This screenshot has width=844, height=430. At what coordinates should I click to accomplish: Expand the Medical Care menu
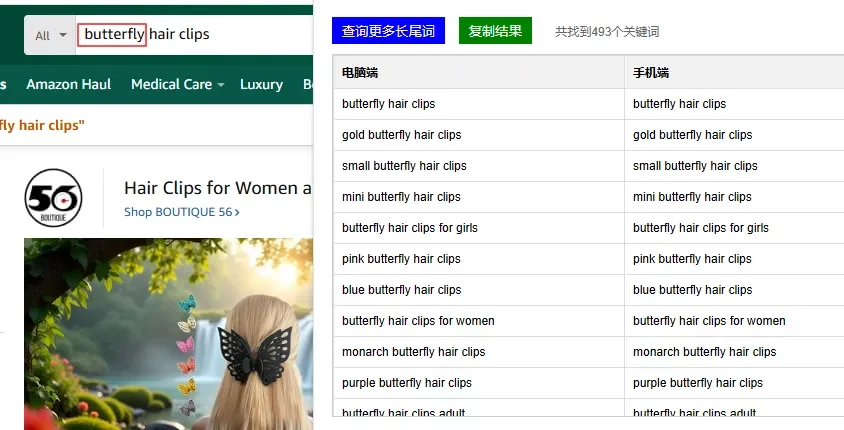(x=177, y=84)
